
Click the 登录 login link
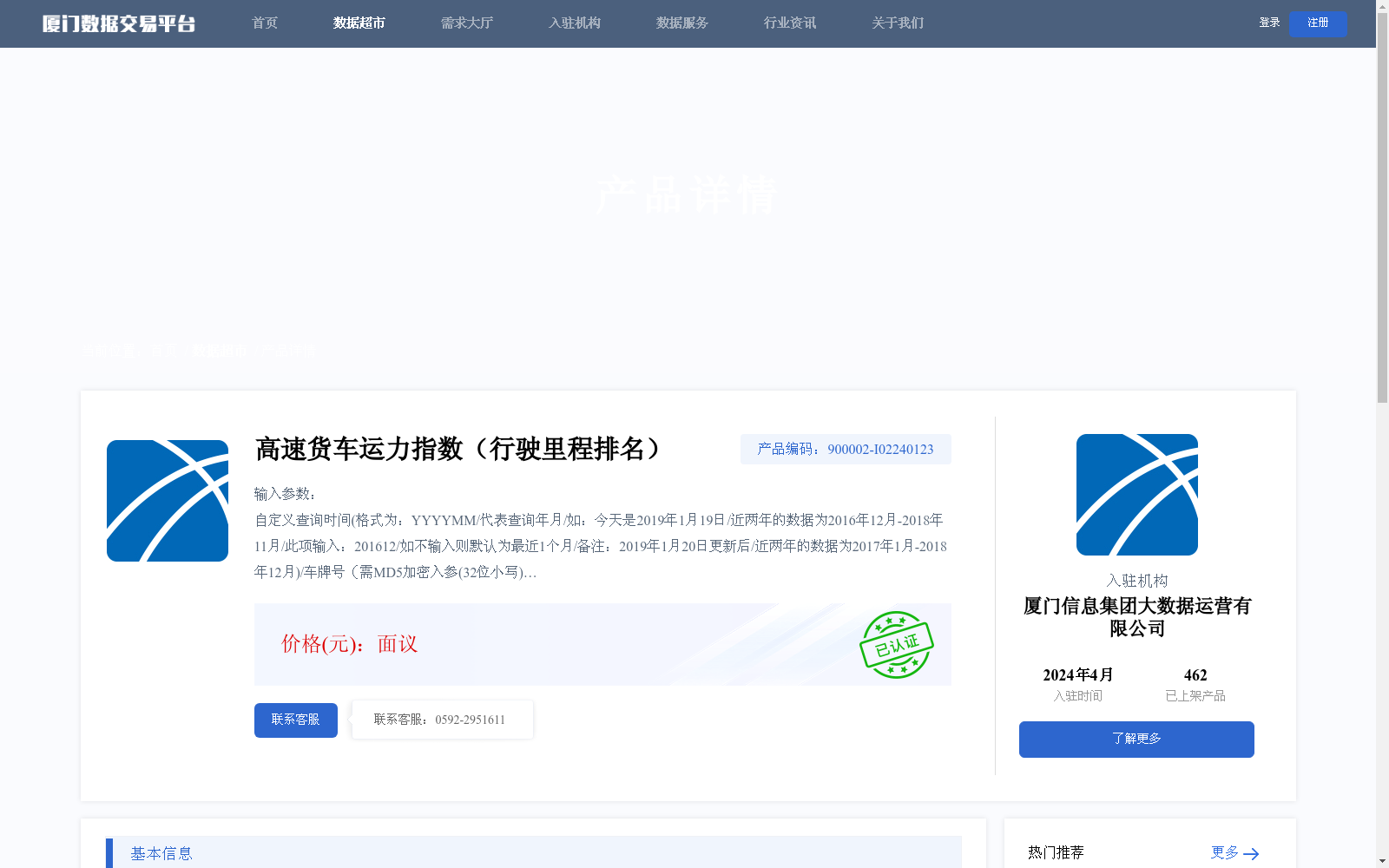click(1269, 23)
